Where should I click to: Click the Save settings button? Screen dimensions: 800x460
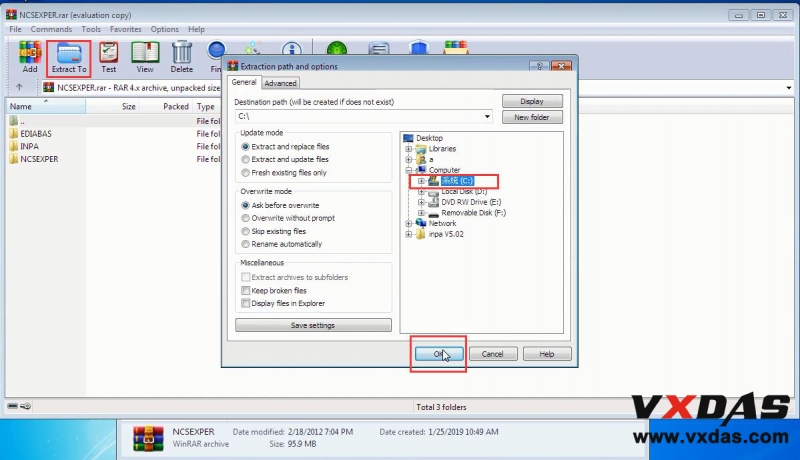pos(313,325)
